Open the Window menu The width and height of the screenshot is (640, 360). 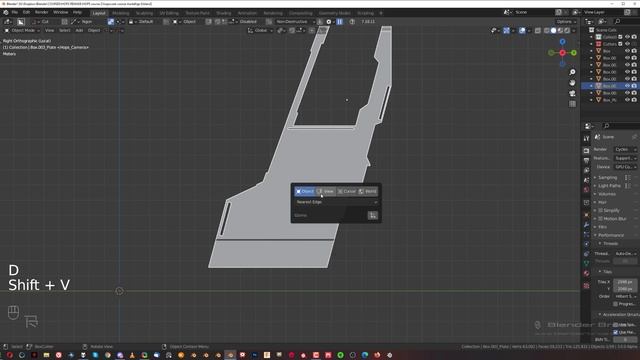click(60, 13)
